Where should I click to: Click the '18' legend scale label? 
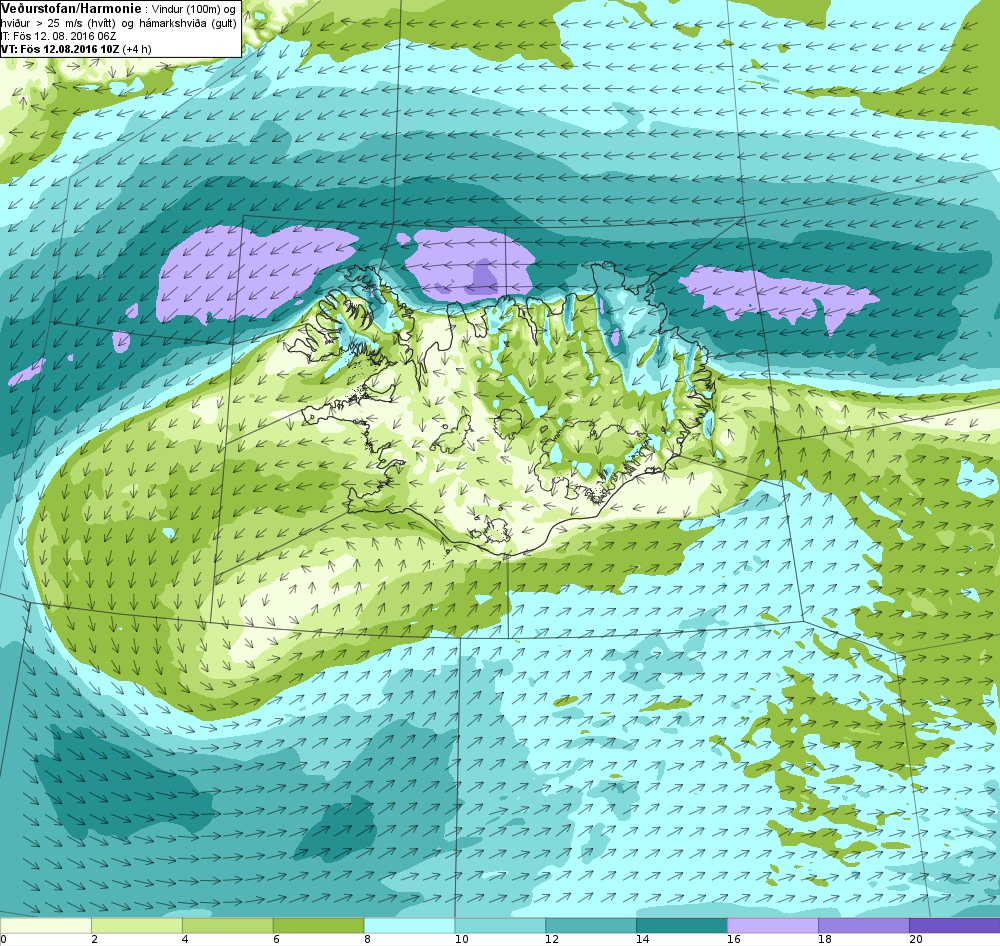825,938
